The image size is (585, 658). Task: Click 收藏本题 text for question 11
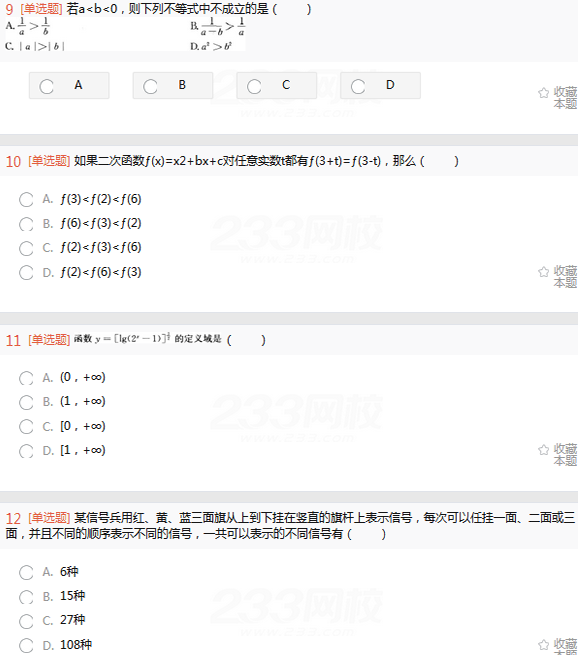565,455
